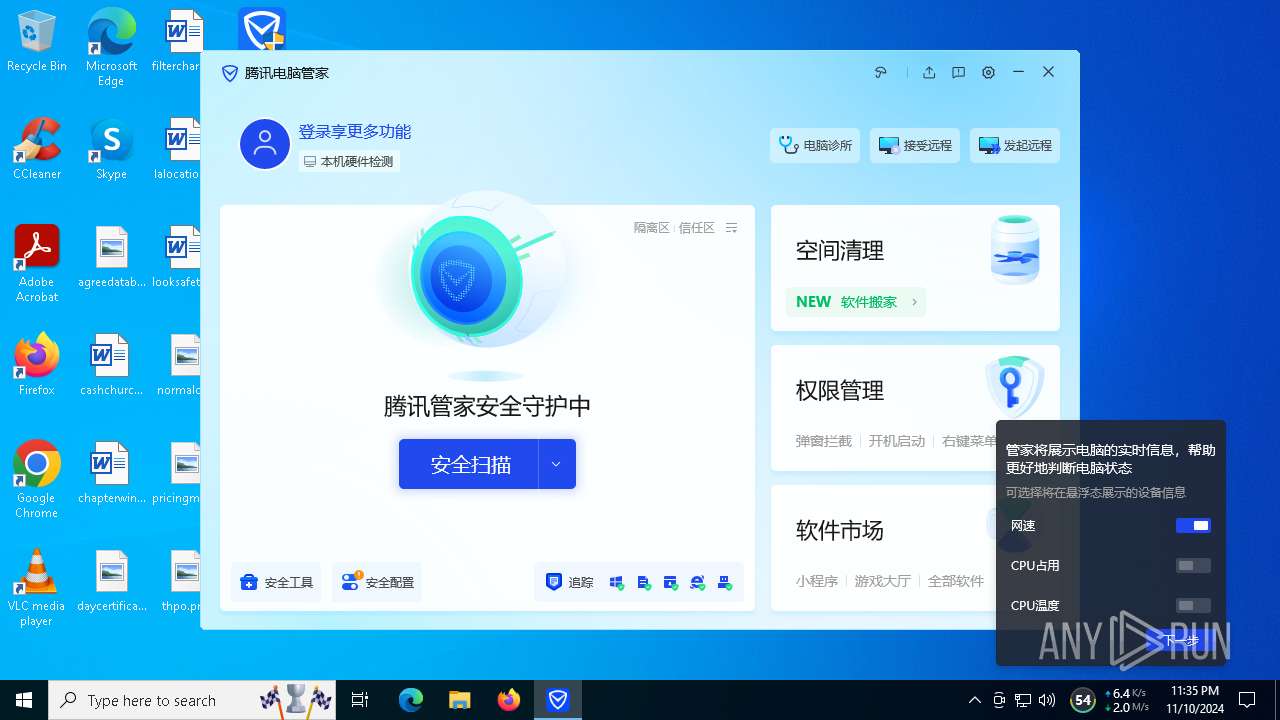
Task: Click the upload/share icon in title bar
Action: 929,73
